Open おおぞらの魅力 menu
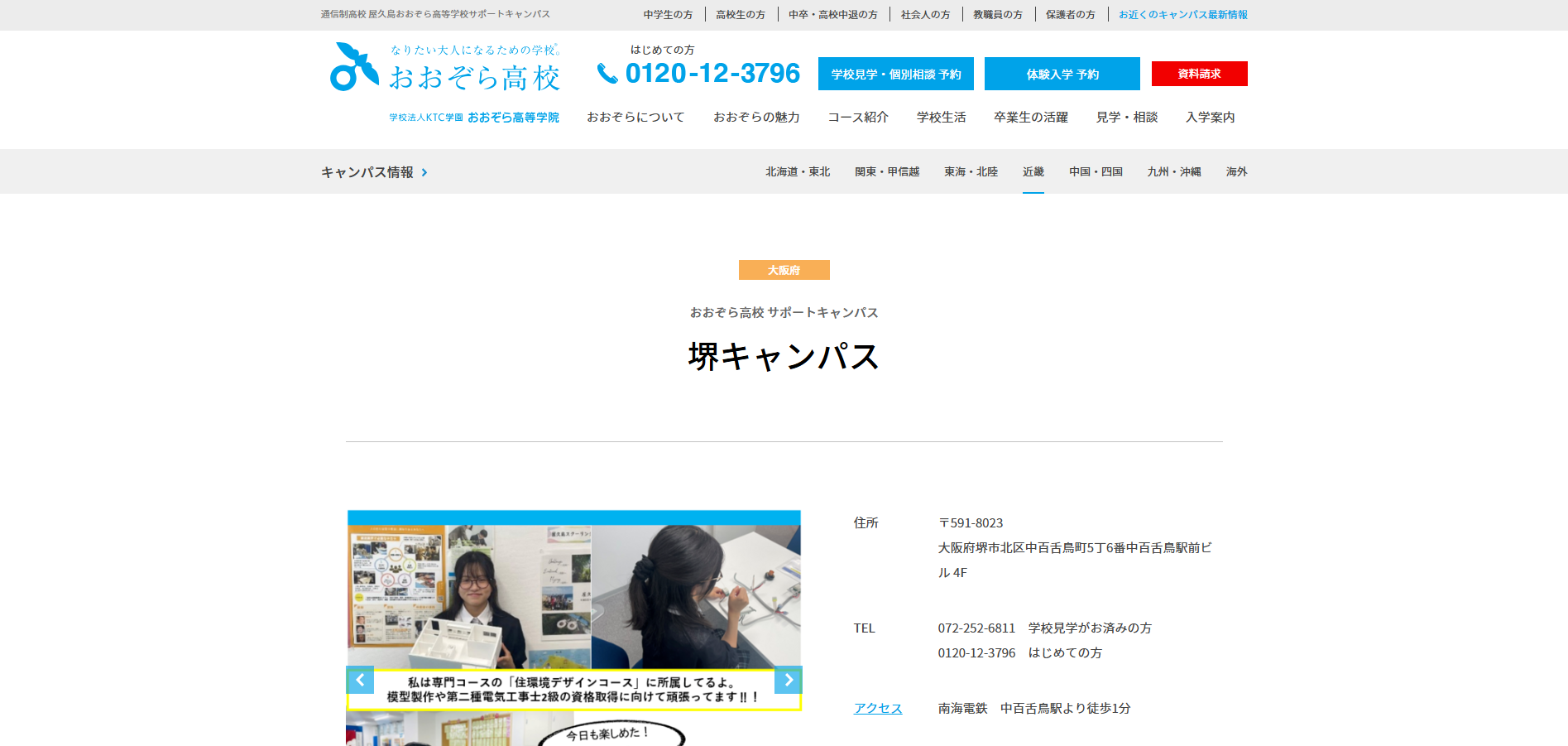The image size is (1568, 746). point(756,118)
